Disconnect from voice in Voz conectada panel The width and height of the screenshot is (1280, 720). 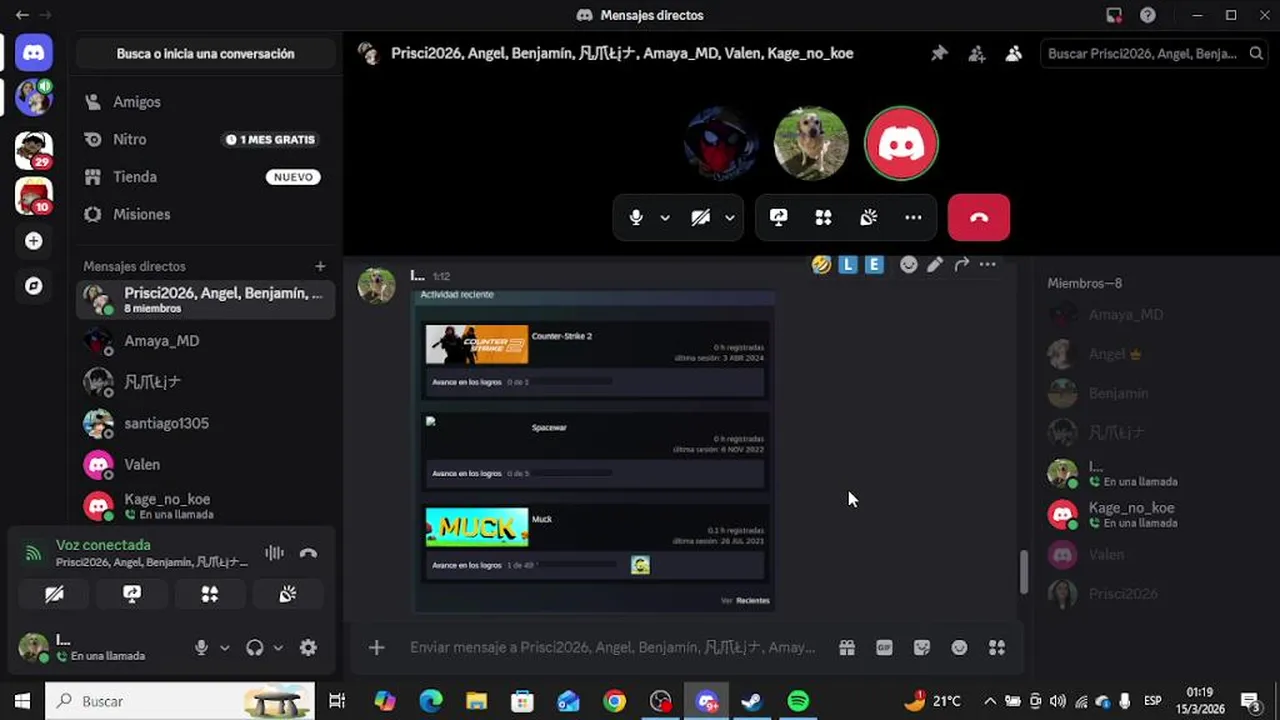click(x=308, y=553)
